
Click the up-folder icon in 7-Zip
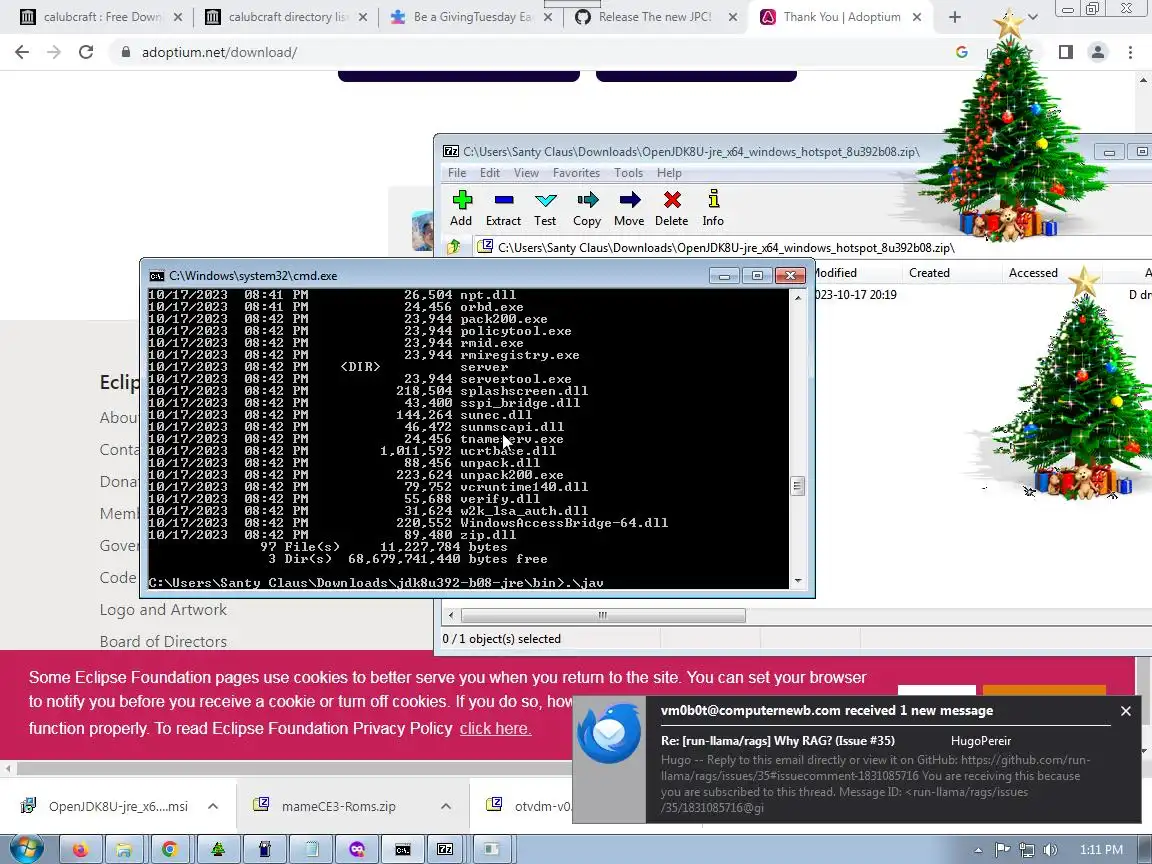[454, 247]
